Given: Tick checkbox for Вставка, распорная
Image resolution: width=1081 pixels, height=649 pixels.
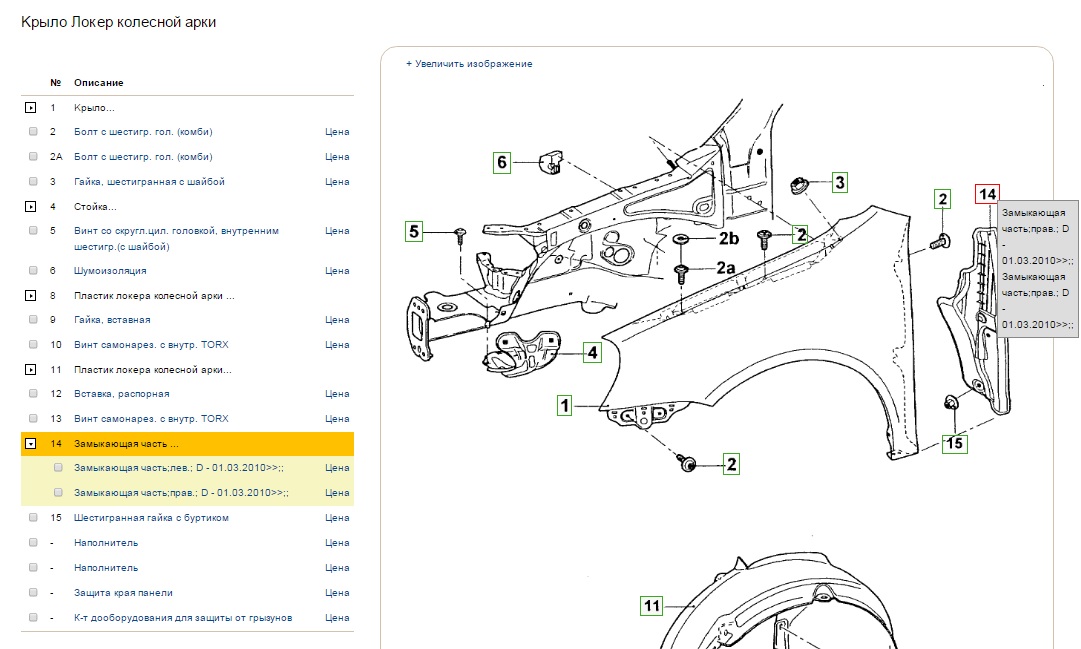Looking at the screenshot, I should pos(33,393).
